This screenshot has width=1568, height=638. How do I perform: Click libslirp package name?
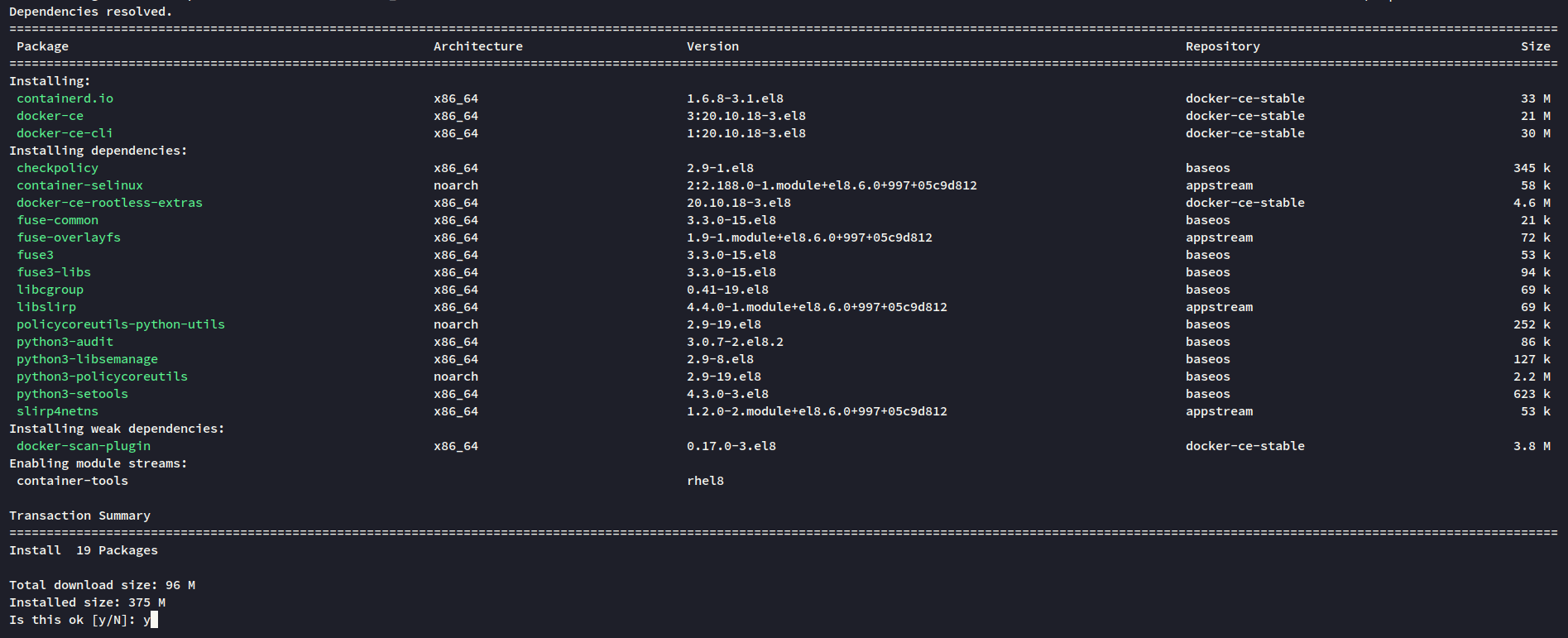click(x=46, y=307)
